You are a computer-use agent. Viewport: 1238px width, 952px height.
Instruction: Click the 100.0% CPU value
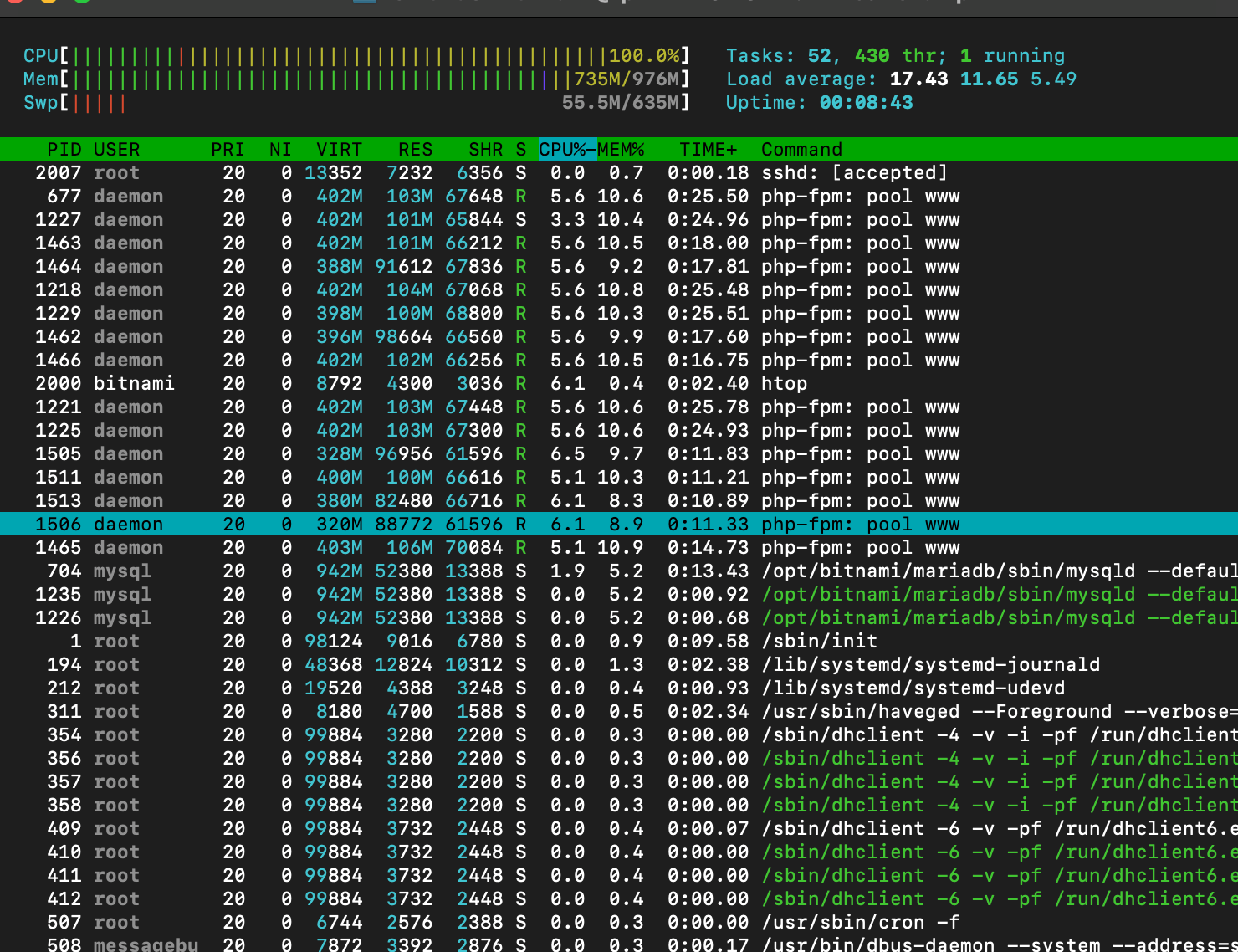[644, 56]
